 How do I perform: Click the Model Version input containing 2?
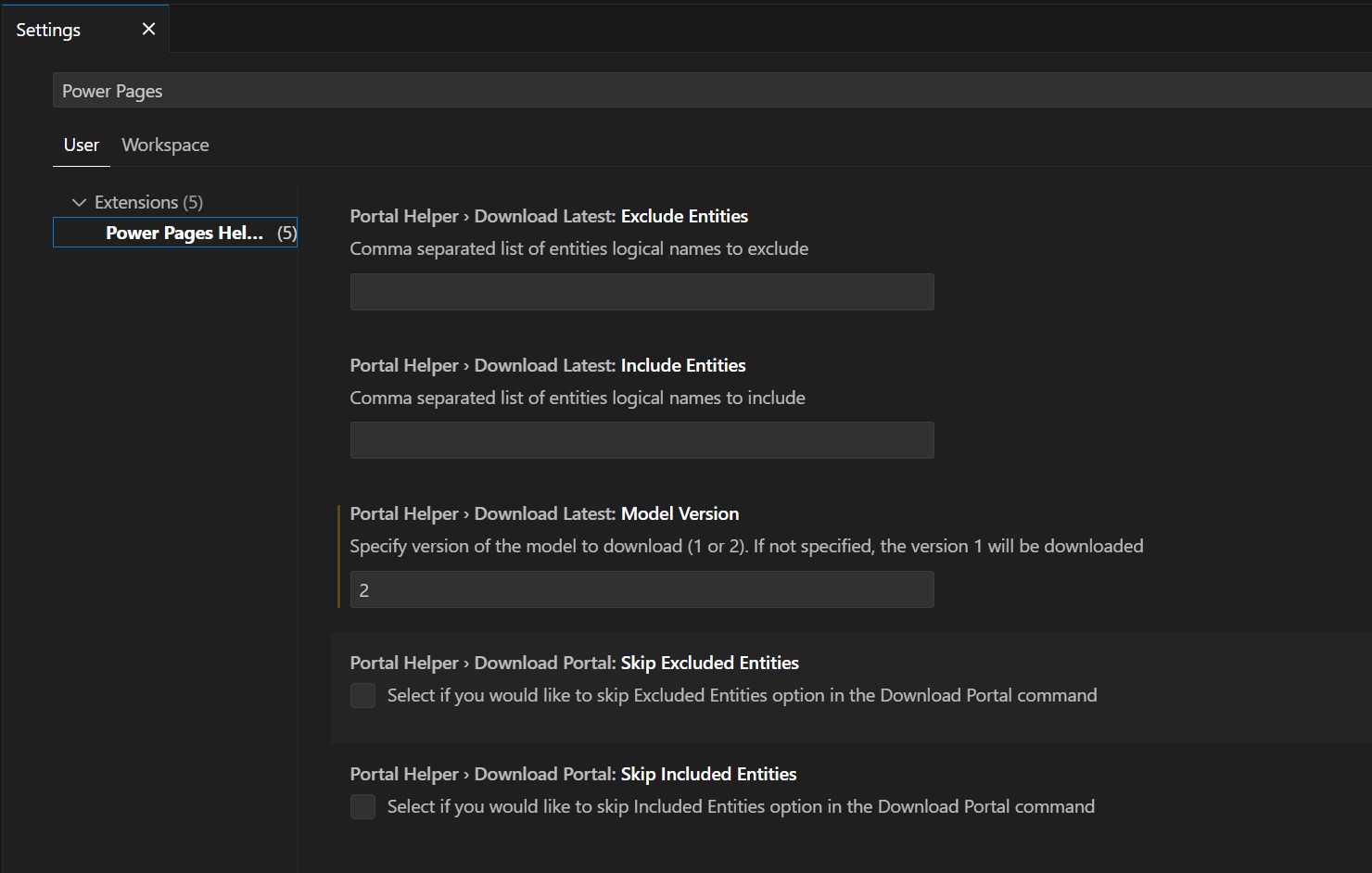point(642,589)
